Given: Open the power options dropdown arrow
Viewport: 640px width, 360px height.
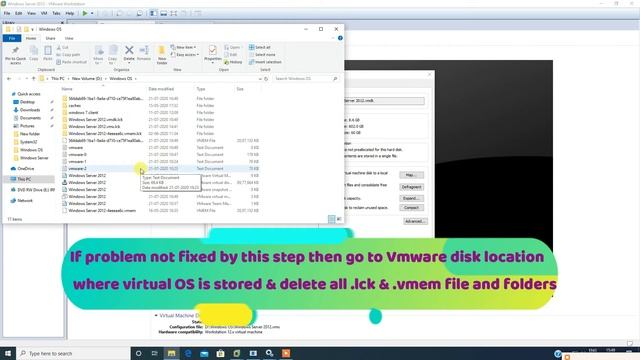Looking at the screenshot, I should tap(92, 13).
